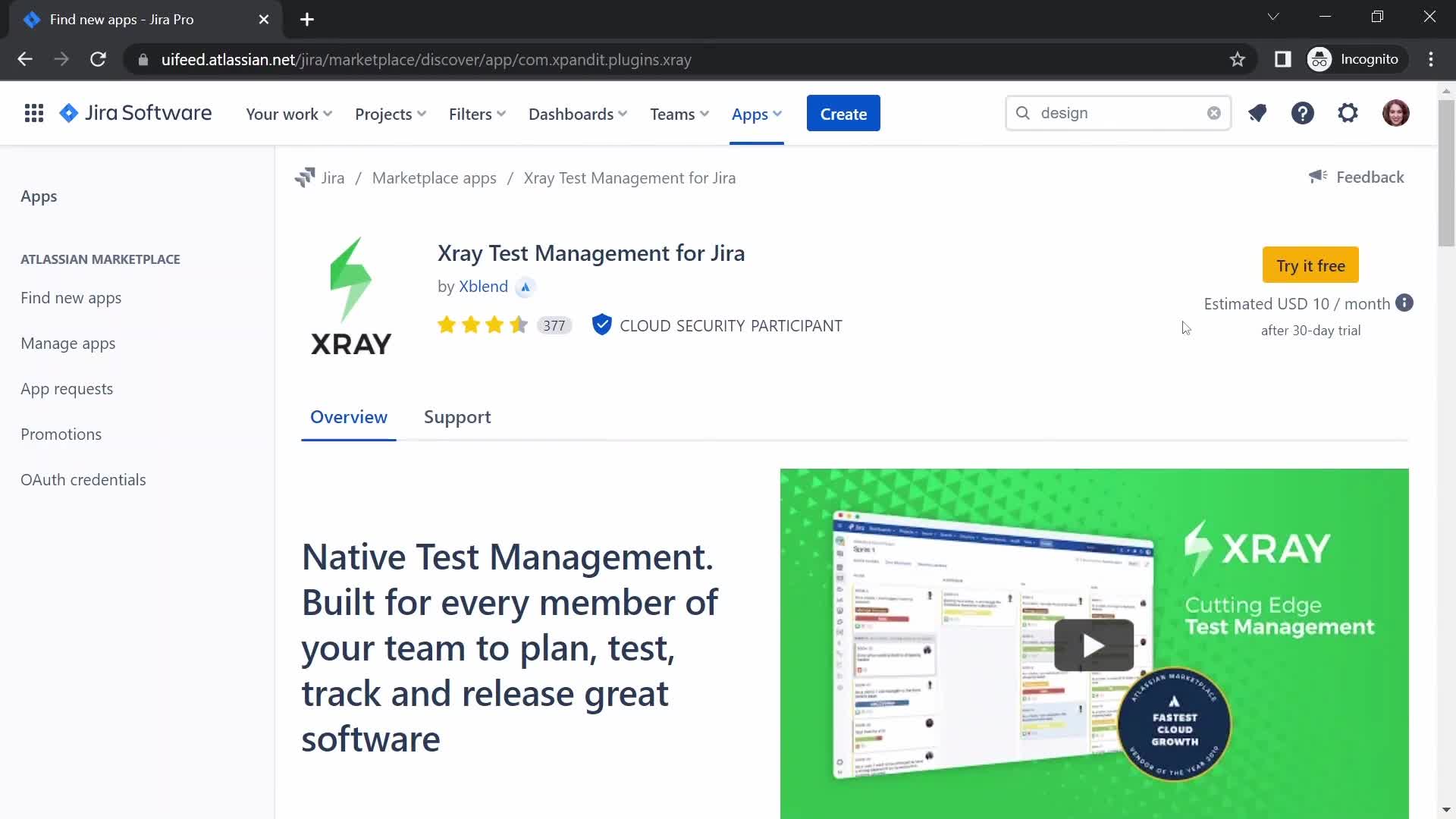Expand the Teams navigation dropdown
The image size is (1456, 819).
tap(680, 113)
